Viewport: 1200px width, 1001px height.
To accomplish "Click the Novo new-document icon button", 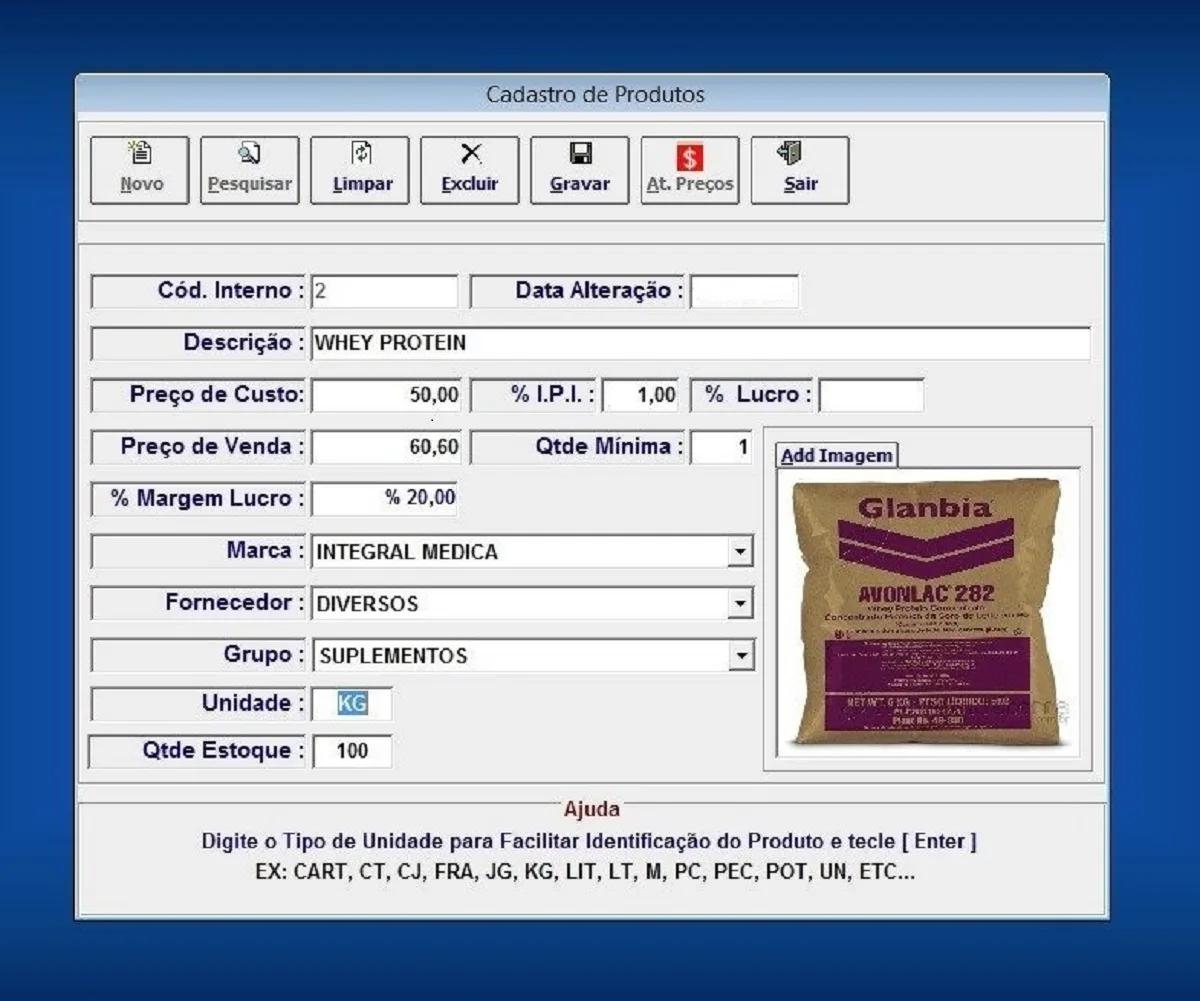I will [x=140, y=171].
